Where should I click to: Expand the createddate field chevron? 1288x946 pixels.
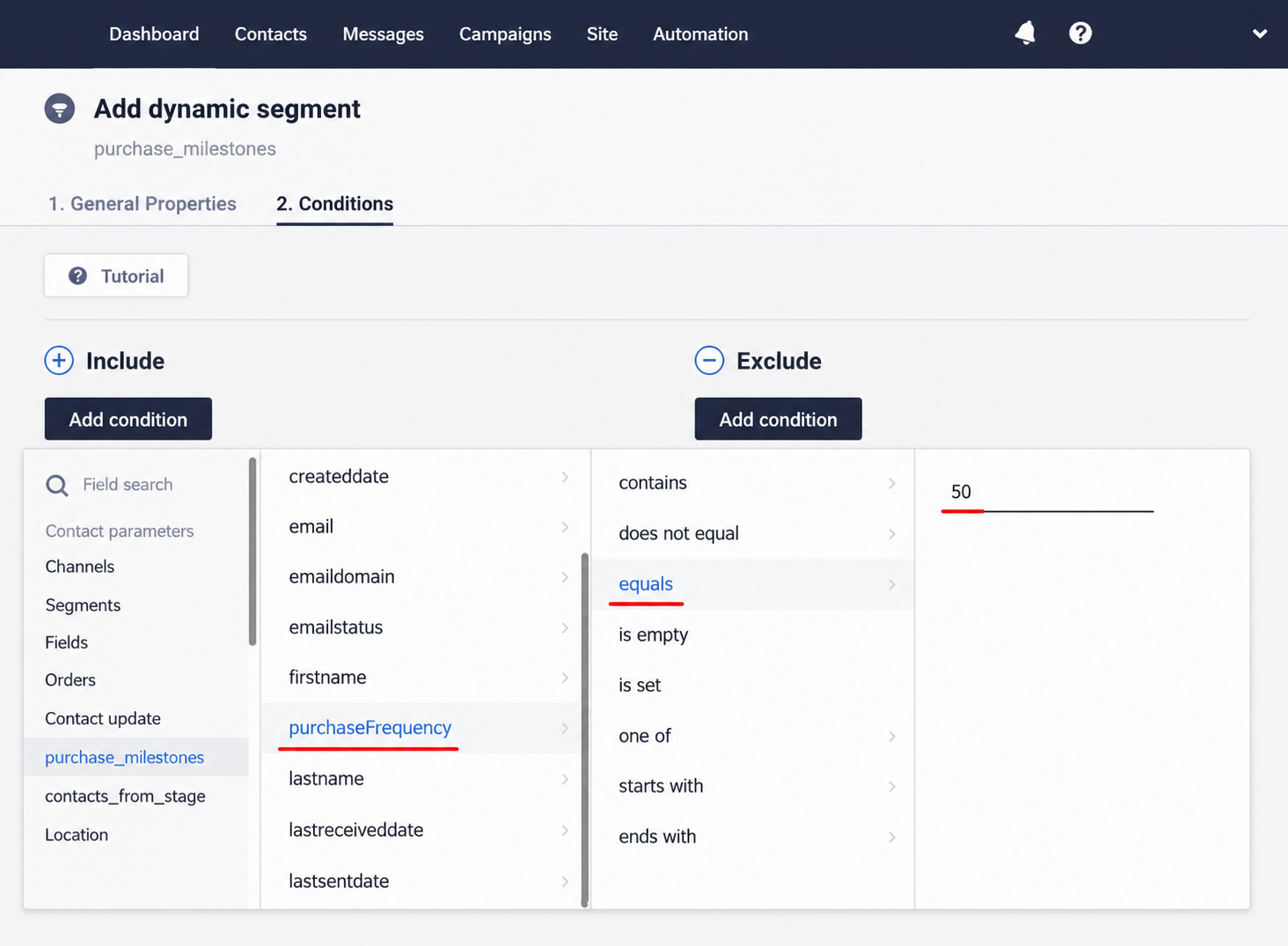pos(565,477)
